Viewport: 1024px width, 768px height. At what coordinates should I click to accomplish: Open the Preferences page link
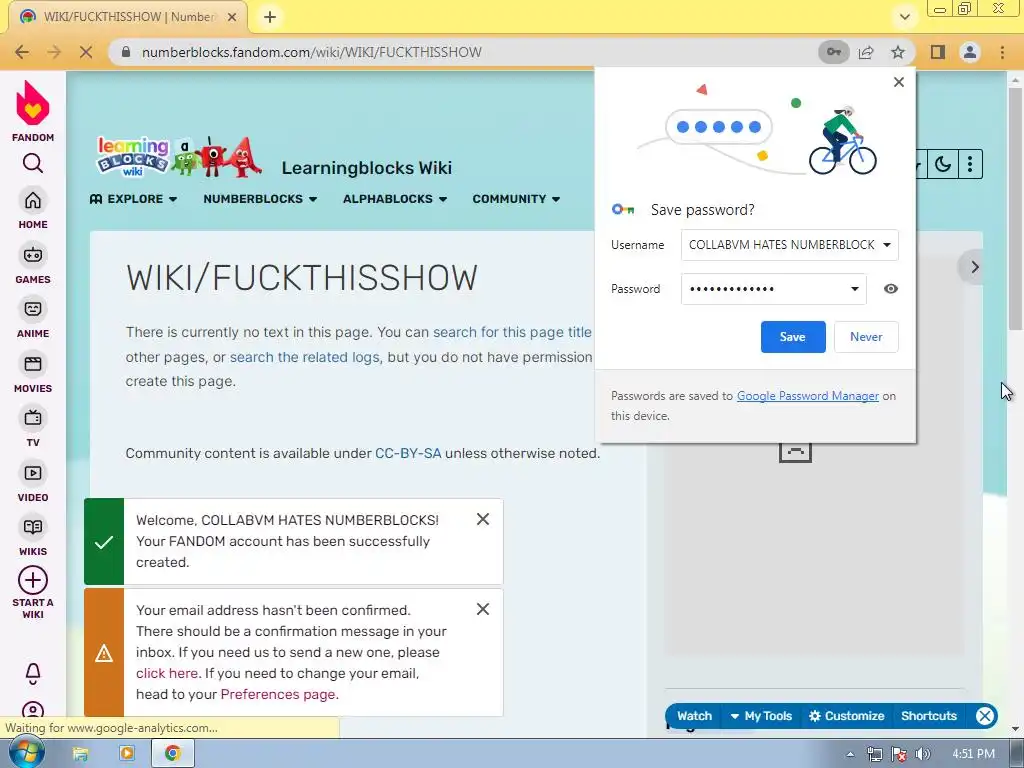pyautogui.click(x=278, y=694)
